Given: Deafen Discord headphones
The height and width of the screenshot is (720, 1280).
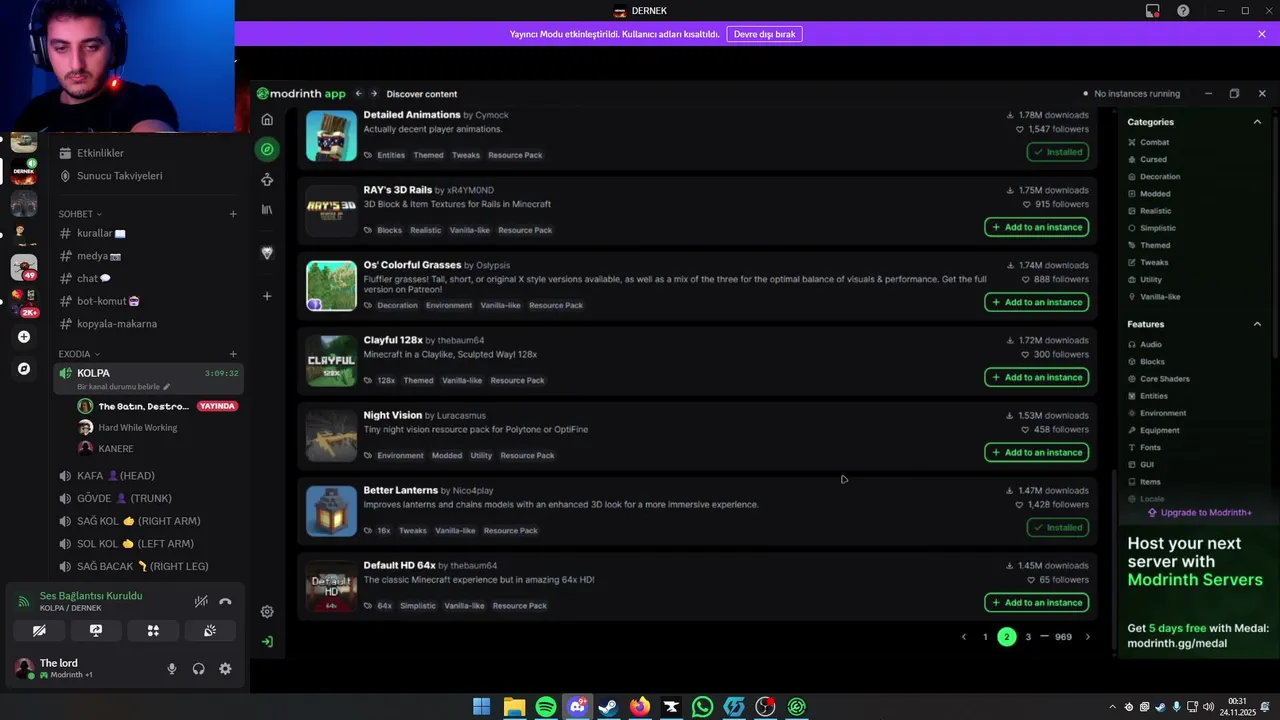Looking at the screenshot, I should [x=198, y=669].
